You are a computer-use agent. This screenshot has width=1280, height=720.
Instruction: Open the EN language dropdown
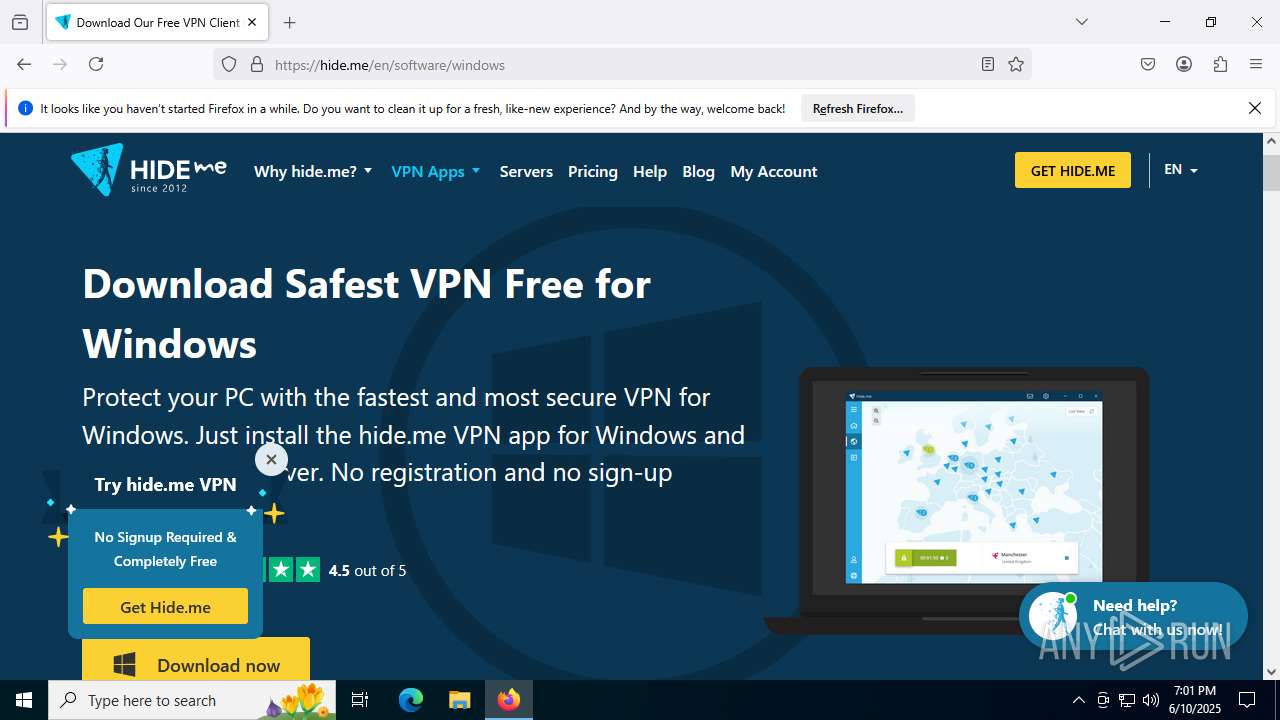(x=1181, y=170)
